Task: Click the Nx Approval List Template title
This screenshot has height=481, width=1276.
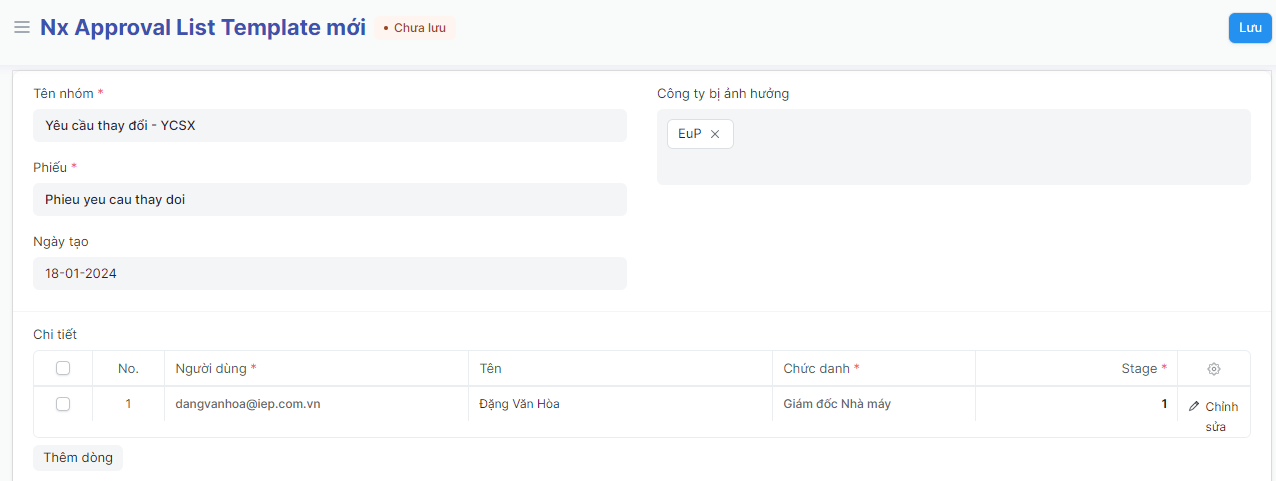Action: (203, 28)
